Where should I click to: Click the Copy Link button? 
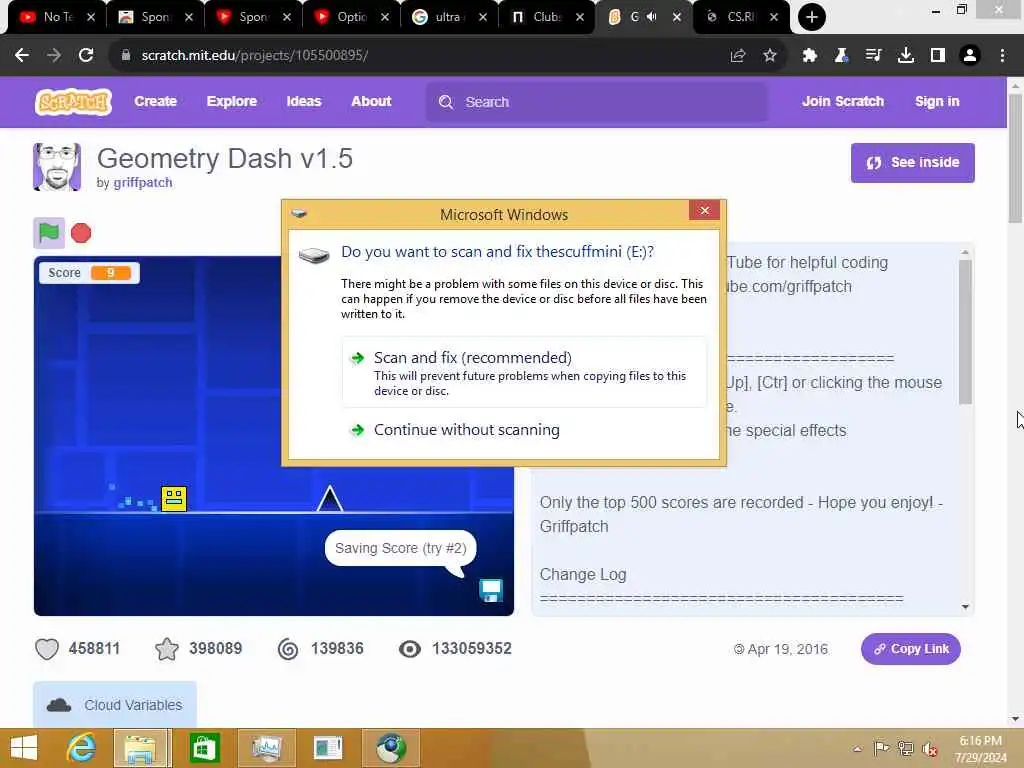(x=910, y=648)
